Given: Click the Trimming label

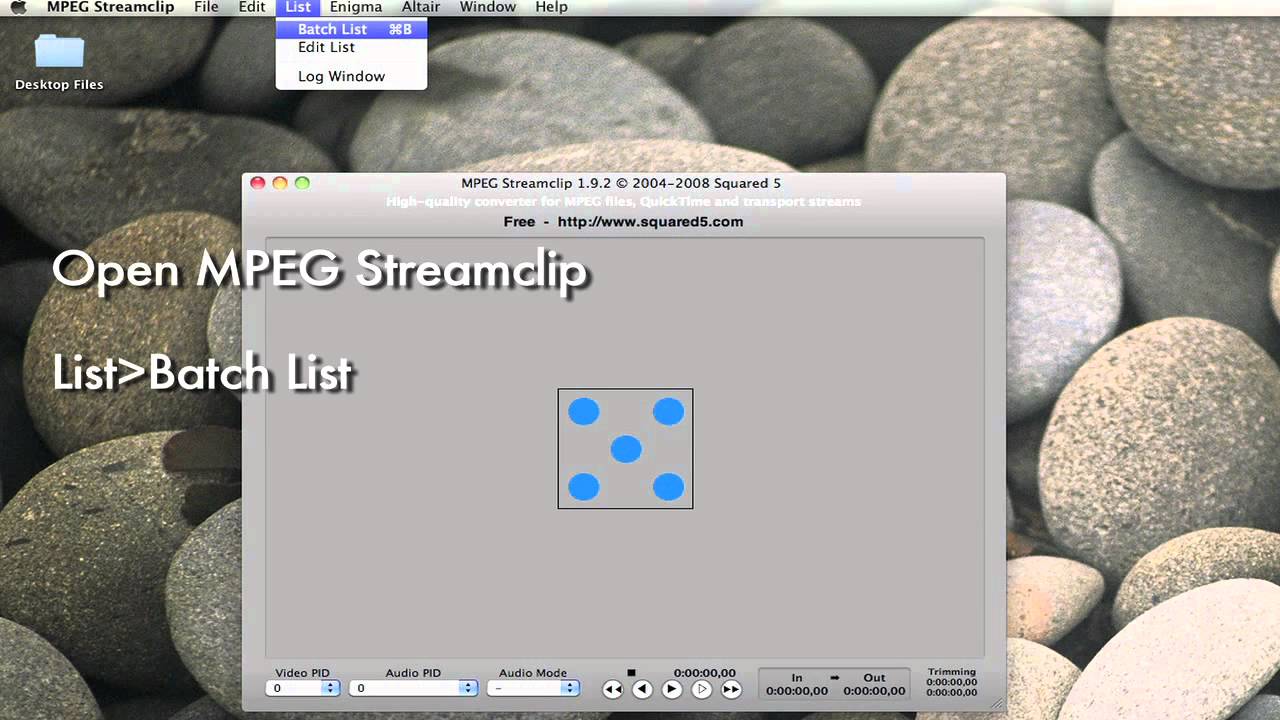Looking at the screenshot, I should (x=952, y=672).
